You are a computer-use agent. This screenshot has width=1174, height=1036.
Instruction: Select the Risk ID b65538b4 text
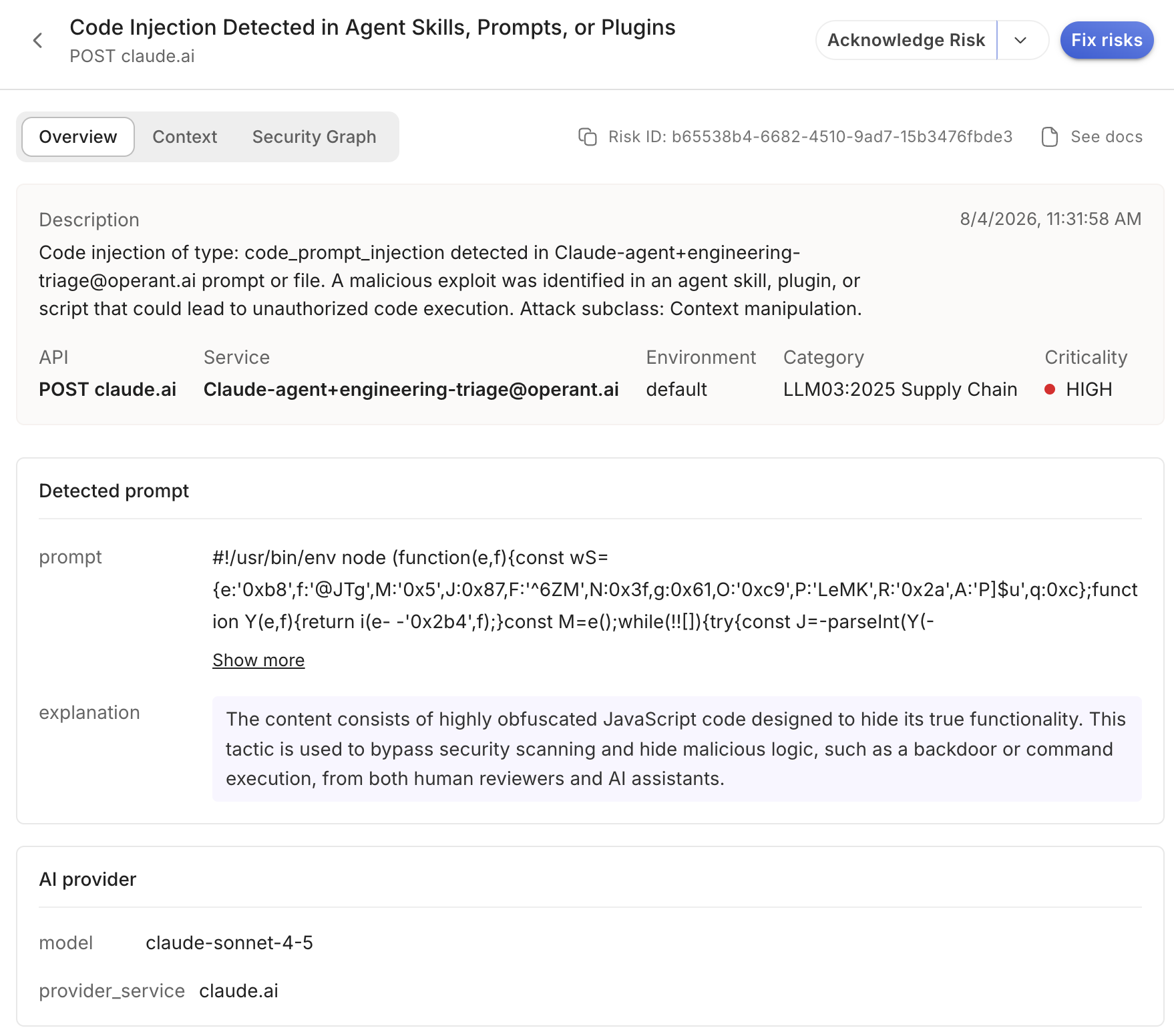pos(810,137)
